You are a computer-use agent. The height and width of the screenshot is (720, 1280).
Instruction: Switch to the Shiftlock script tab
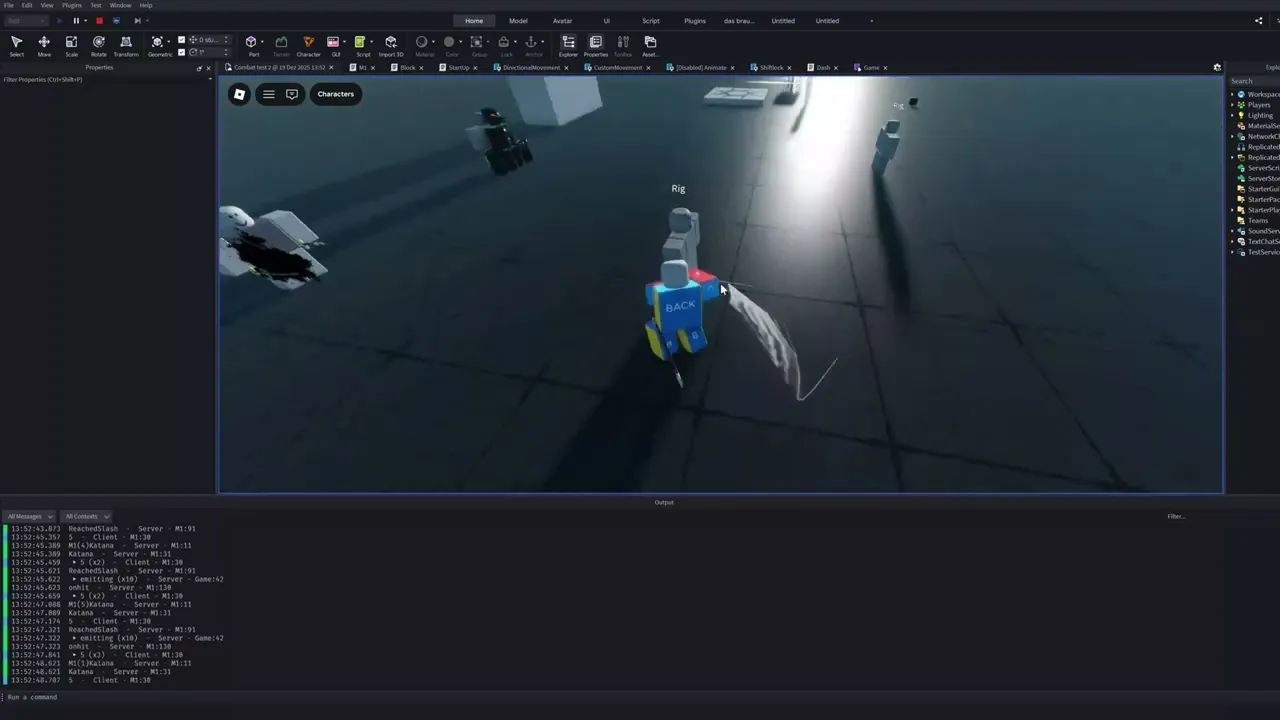[x=771, y=68]
